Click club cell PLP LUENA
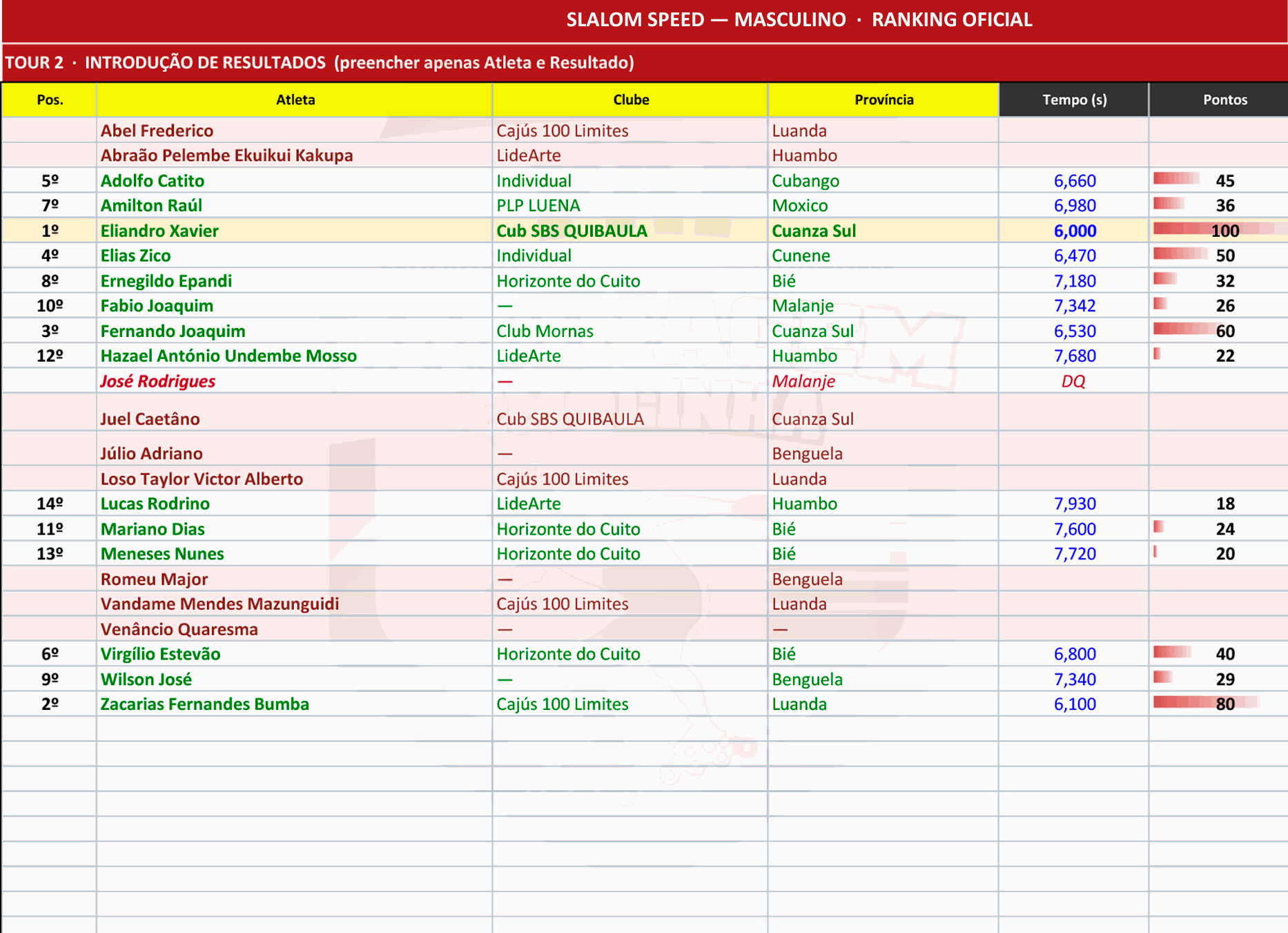The image size is (1288, 933). [x=630, y=205]
